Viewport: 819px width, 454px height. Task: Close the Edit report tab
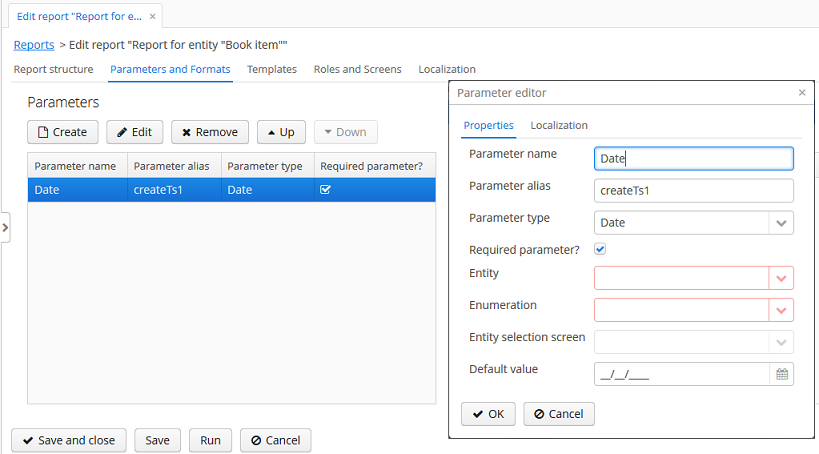[x=152, y=17]
